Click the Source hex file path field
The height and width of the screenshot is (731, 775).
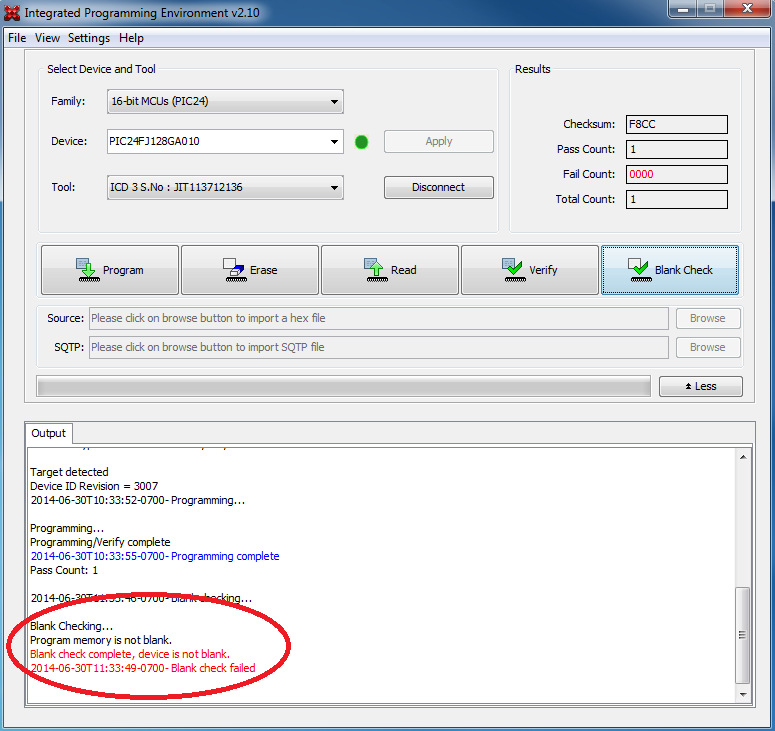[x=378, y=318]
